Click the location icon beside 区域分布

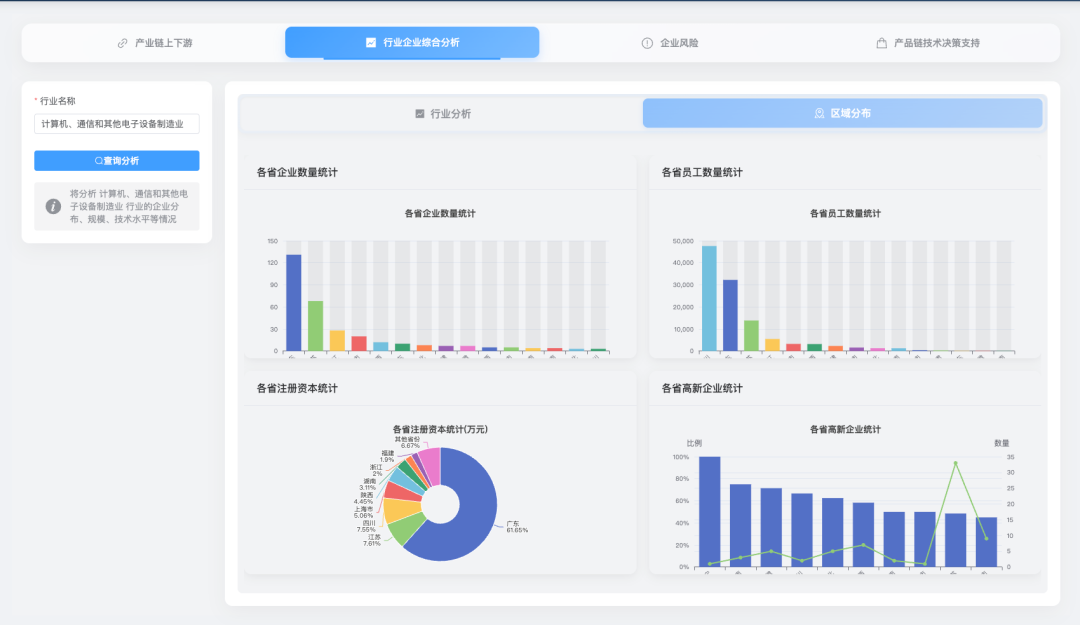tap(819, 113)
